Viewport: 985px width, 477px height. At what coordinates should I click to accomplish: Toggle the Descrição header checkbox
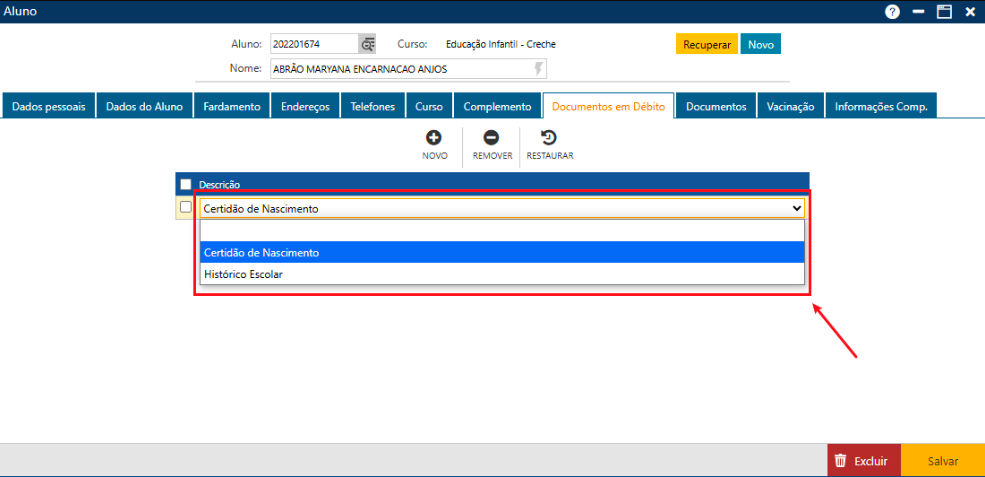pos(185,184)
